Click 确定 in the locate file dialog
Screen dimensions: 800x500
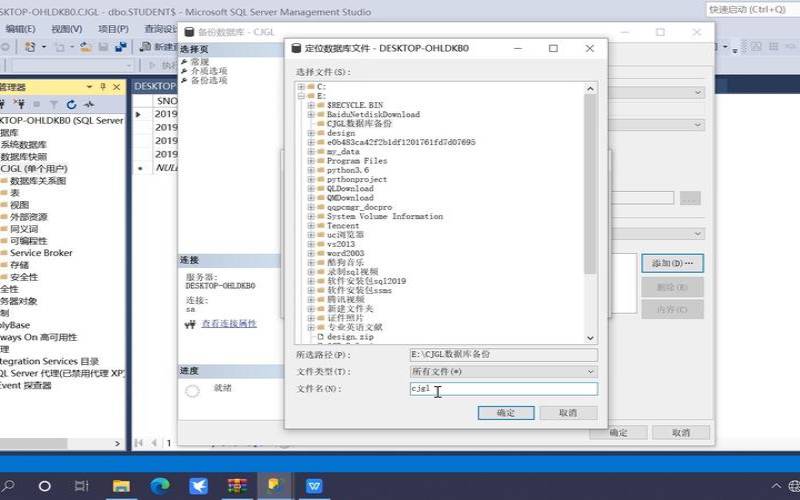pyautogui.click(x=506, y=412)
